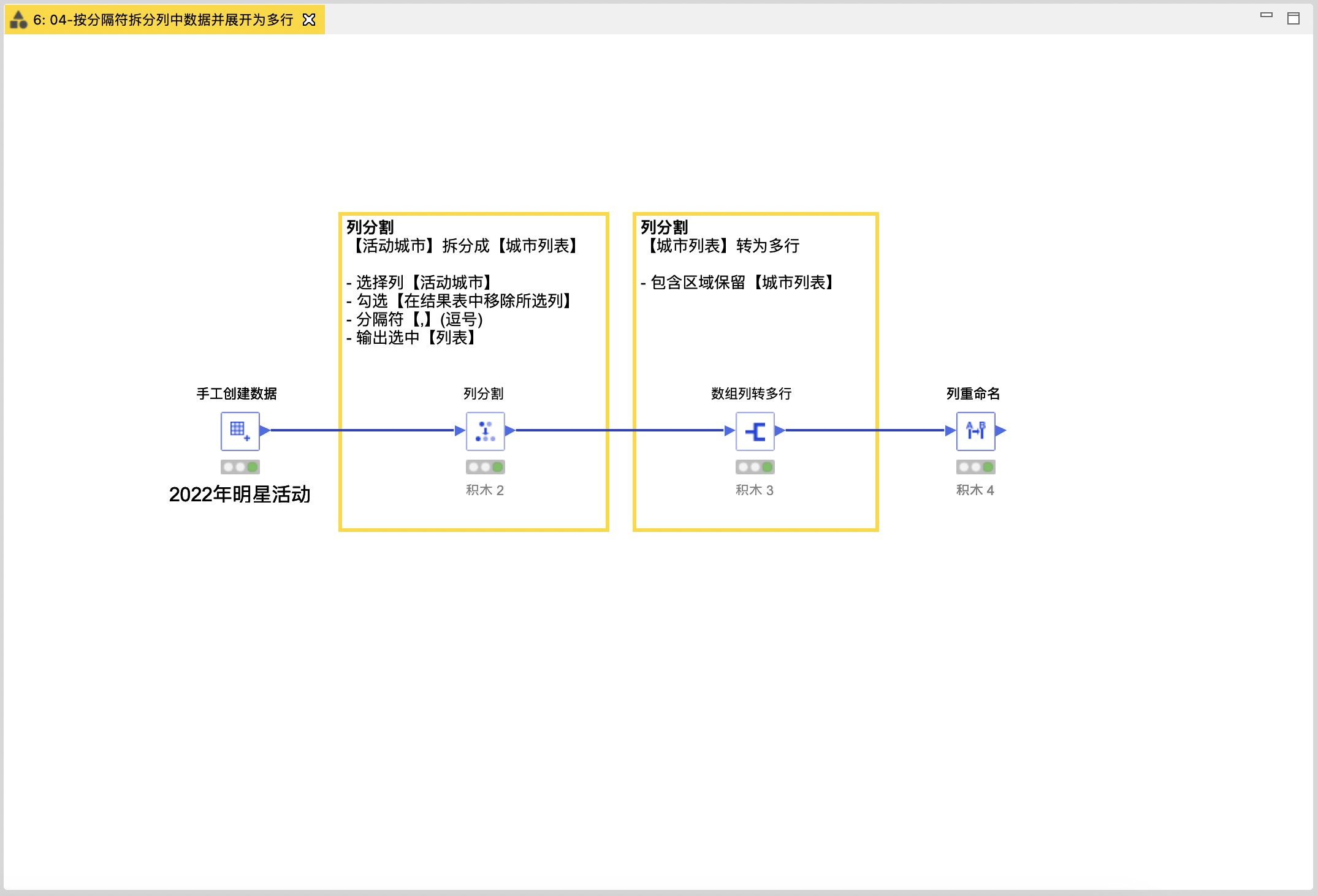Click the status traffic light under 数组列转多行 node
The width and height of the screenshot is (1318, 896).
pyautogui.click(x=755, y=467)
